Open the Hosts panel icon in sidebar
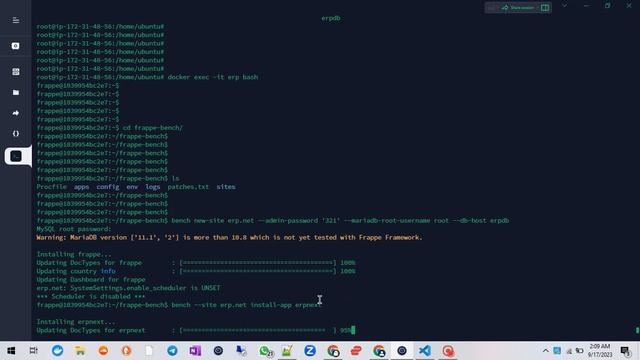640x360 pixels. 16,72
